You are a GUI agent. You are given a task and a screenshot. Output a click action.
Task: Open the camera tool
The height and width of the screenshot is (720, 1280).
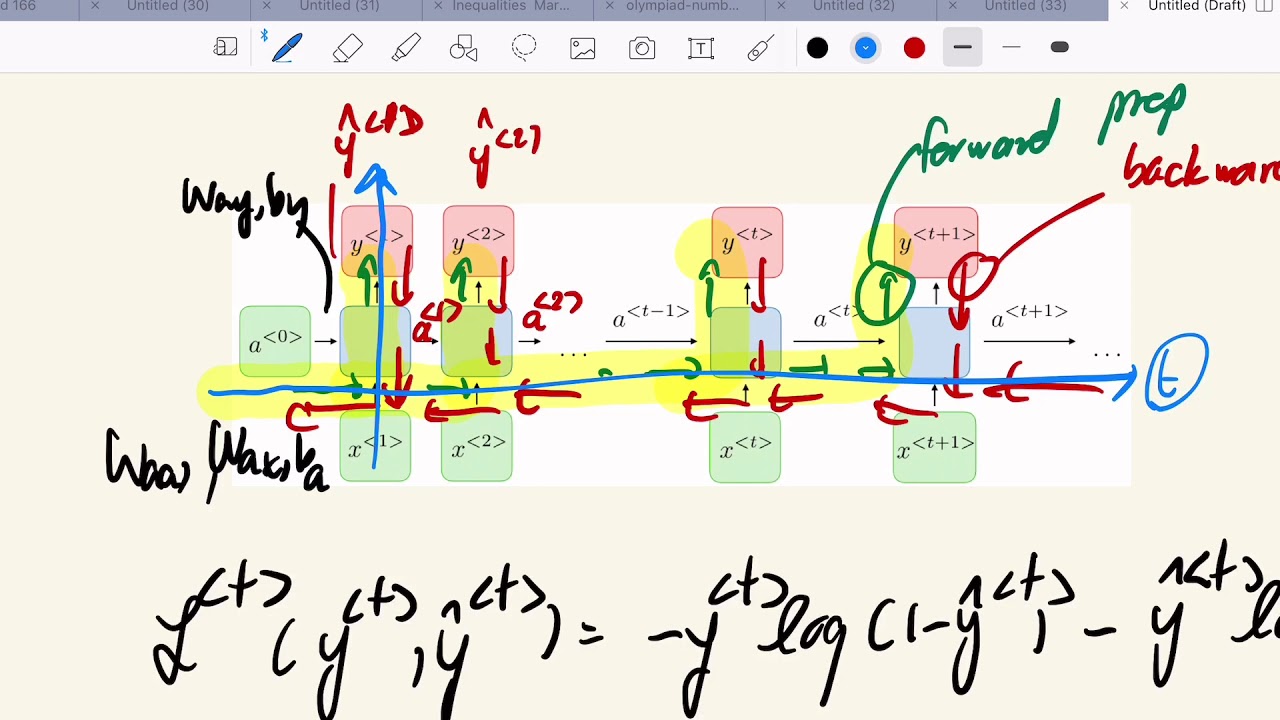pyautogui.click(x=642, y=48)
